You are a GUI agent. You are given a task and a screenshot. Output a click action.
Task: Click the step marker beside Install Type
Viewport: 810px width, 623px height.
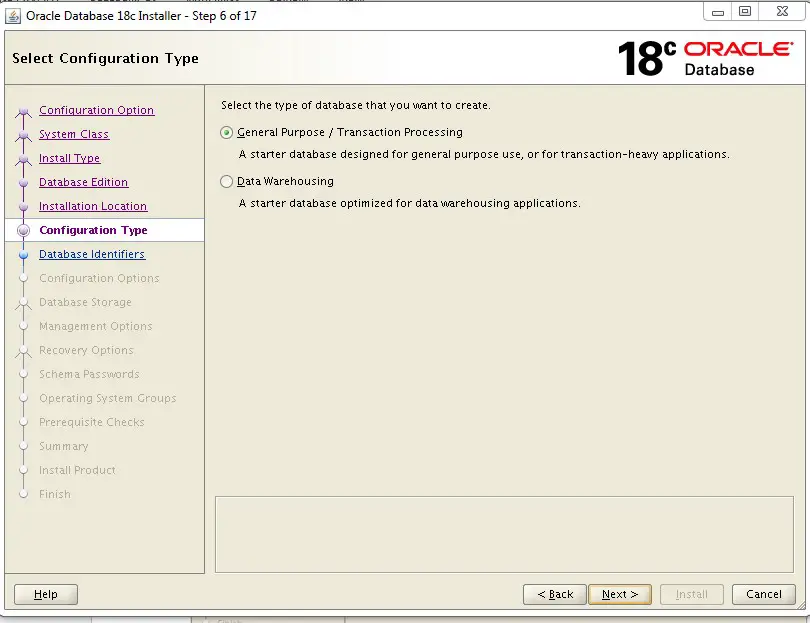23,159
